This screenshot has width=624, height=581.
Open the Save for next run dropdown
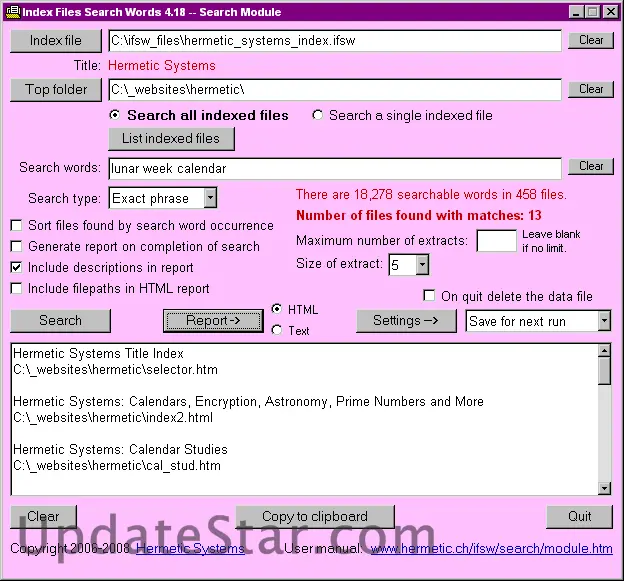604,321
